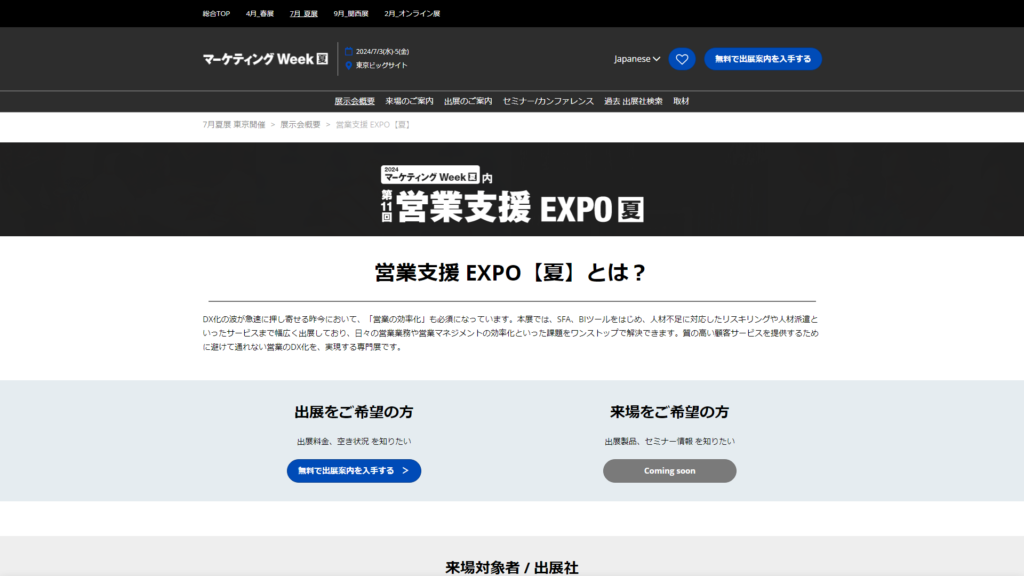Select the 出展のご案内 menu
Image resolution: width=1024 pixels, height=576 pixels.
[x=468, y=101]
